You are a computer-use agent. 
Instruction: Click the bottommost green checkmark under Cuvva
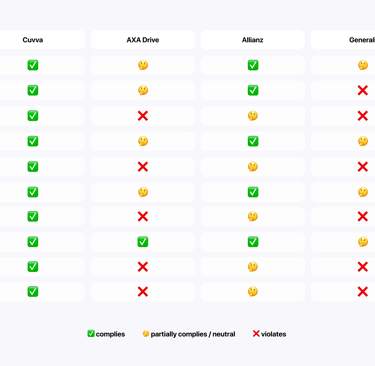click(x=33, y=292)
